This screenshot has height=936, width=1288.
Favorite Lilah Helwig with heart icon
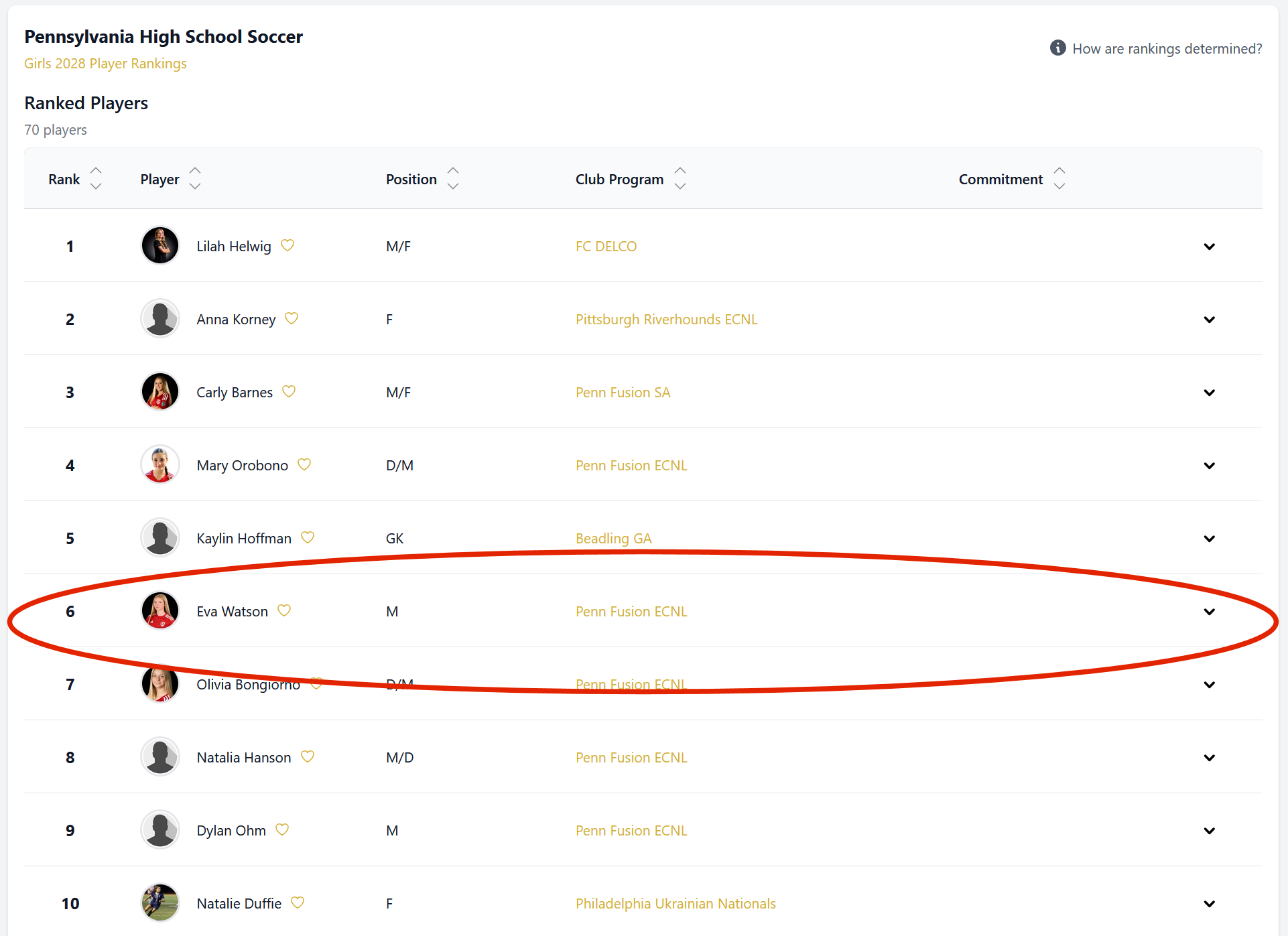pyautogui.click(x=287, y=245)
